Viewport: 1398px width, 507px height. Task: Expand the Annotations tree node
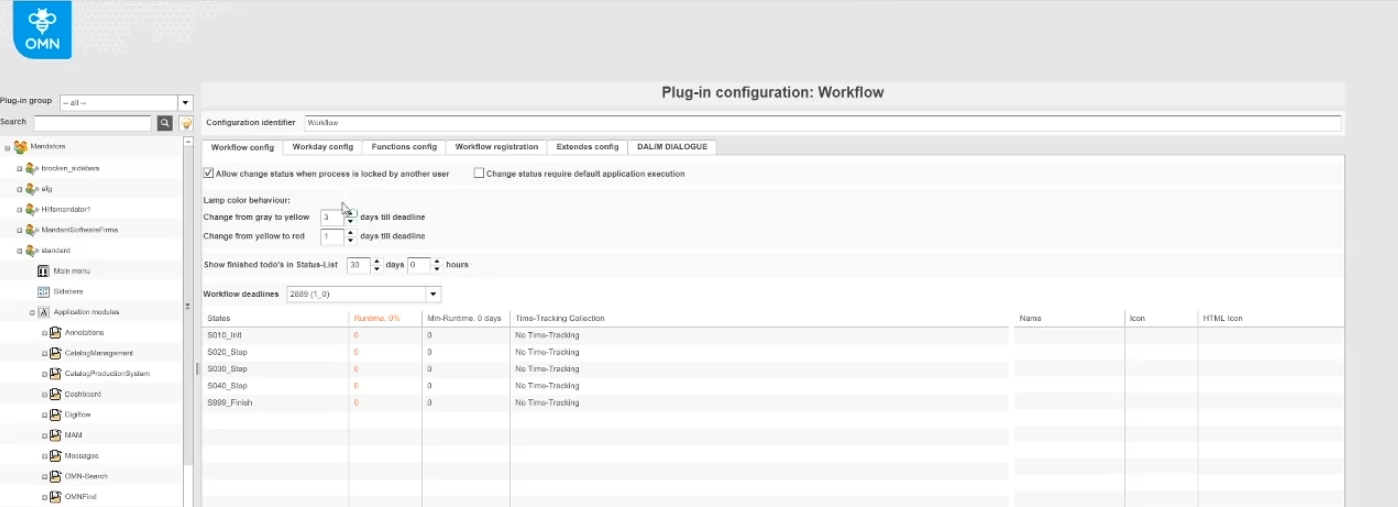44,333
